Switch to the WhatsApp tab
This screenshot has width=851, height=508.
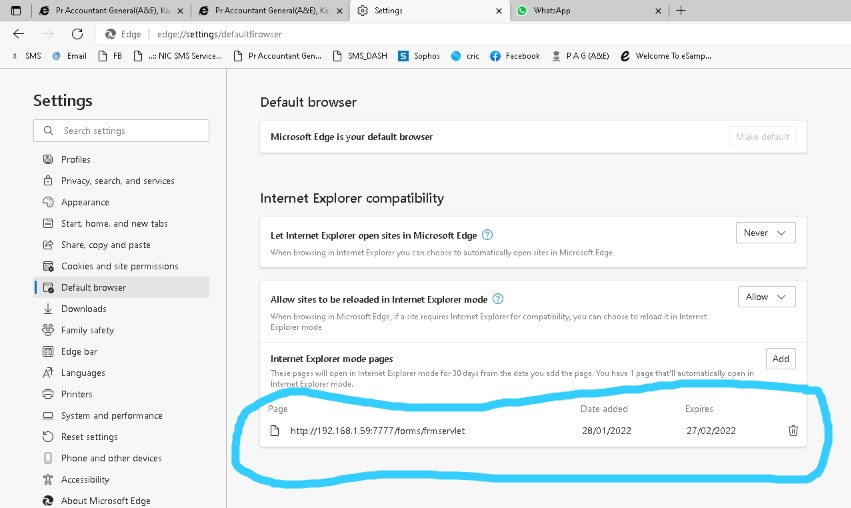coord(585,10)
